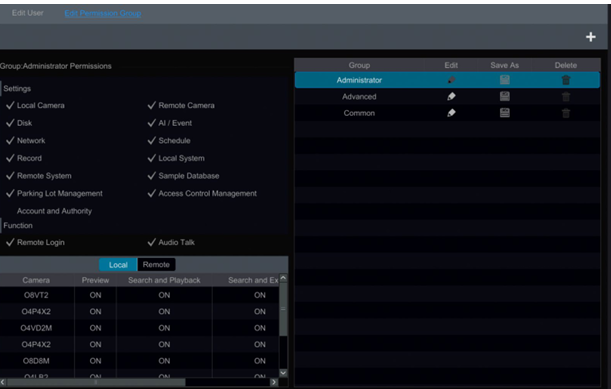Image resolution: width=611 pixels, height=389 pixels.
Task: Toggle the Audio Talk function checkmark
Action: pyautogui.click(x=152, y=242)
